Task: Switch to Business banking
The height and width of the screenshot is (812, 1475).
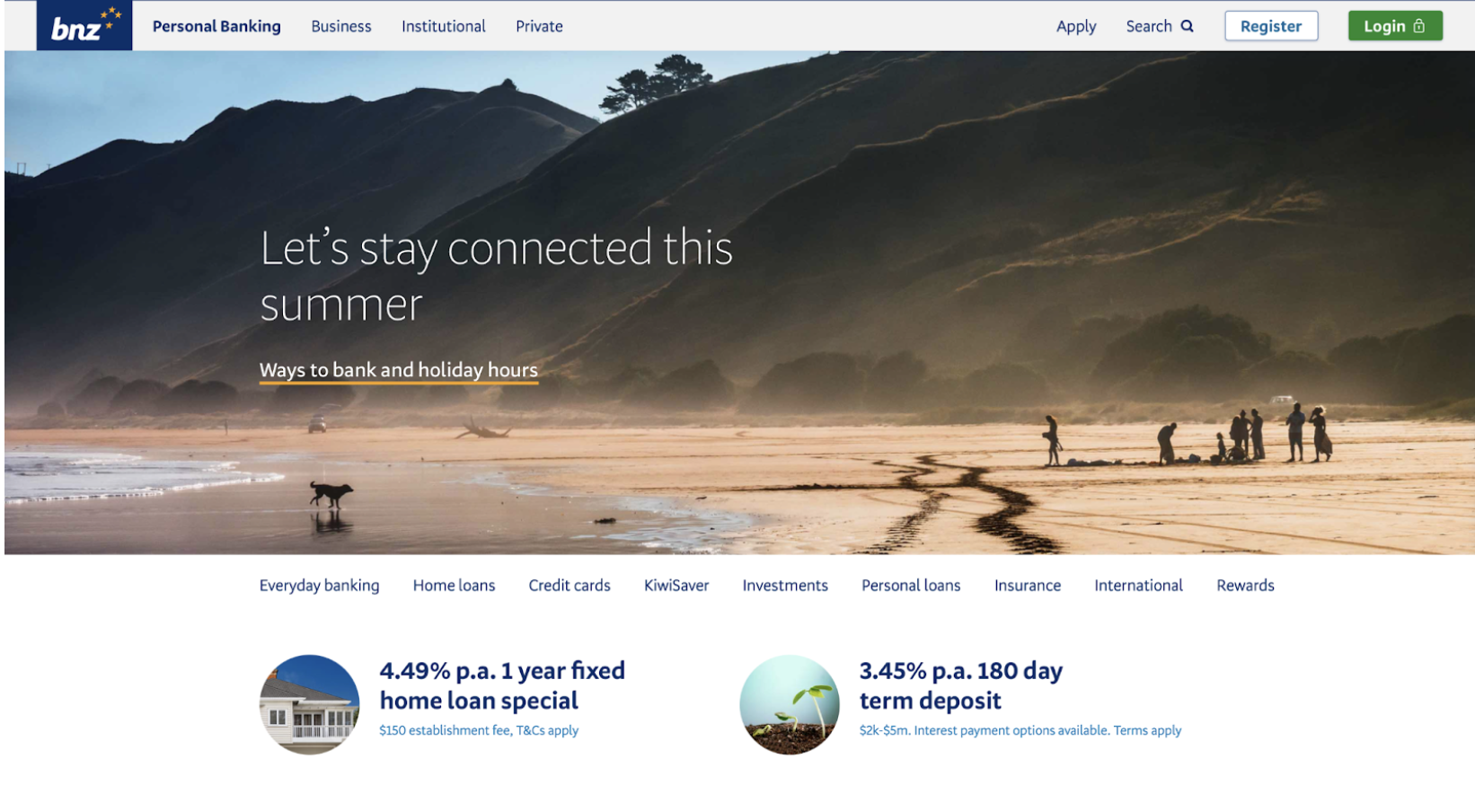Action: (341, 26)
